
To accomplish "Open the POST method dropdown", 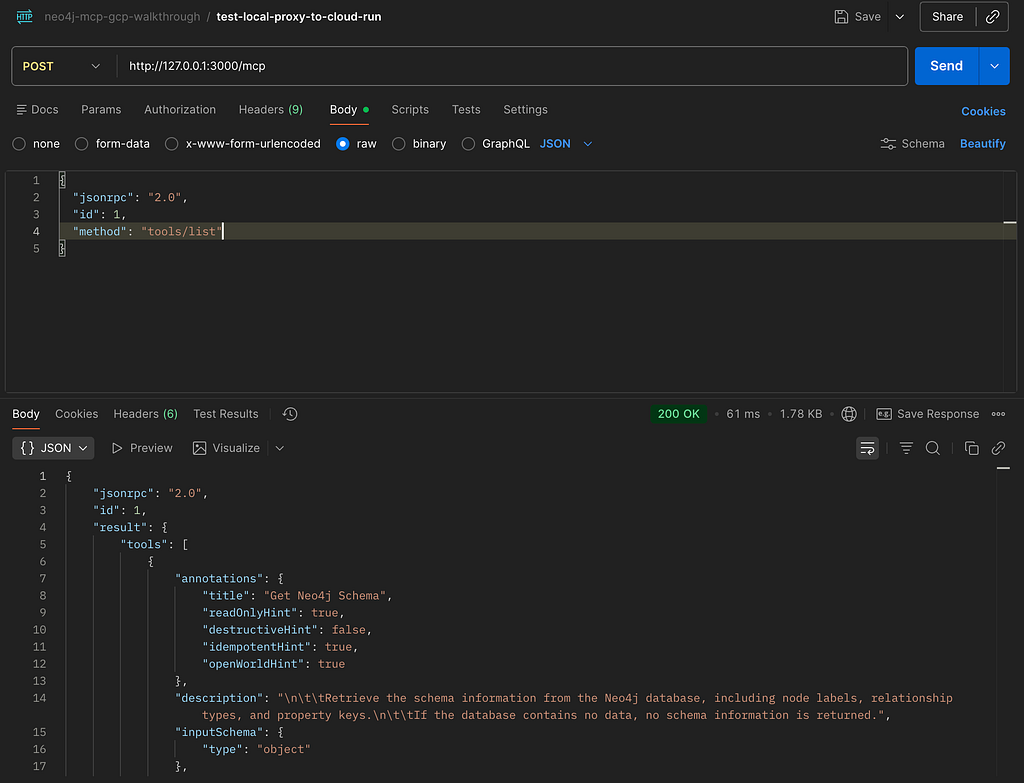I will pyautogui.click(x=62, y=66).
